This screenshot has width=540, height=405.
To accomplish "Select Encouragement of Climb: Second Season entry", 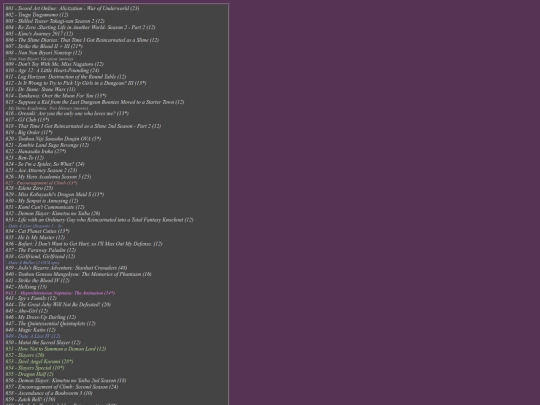I will click(x=62, y=387).
